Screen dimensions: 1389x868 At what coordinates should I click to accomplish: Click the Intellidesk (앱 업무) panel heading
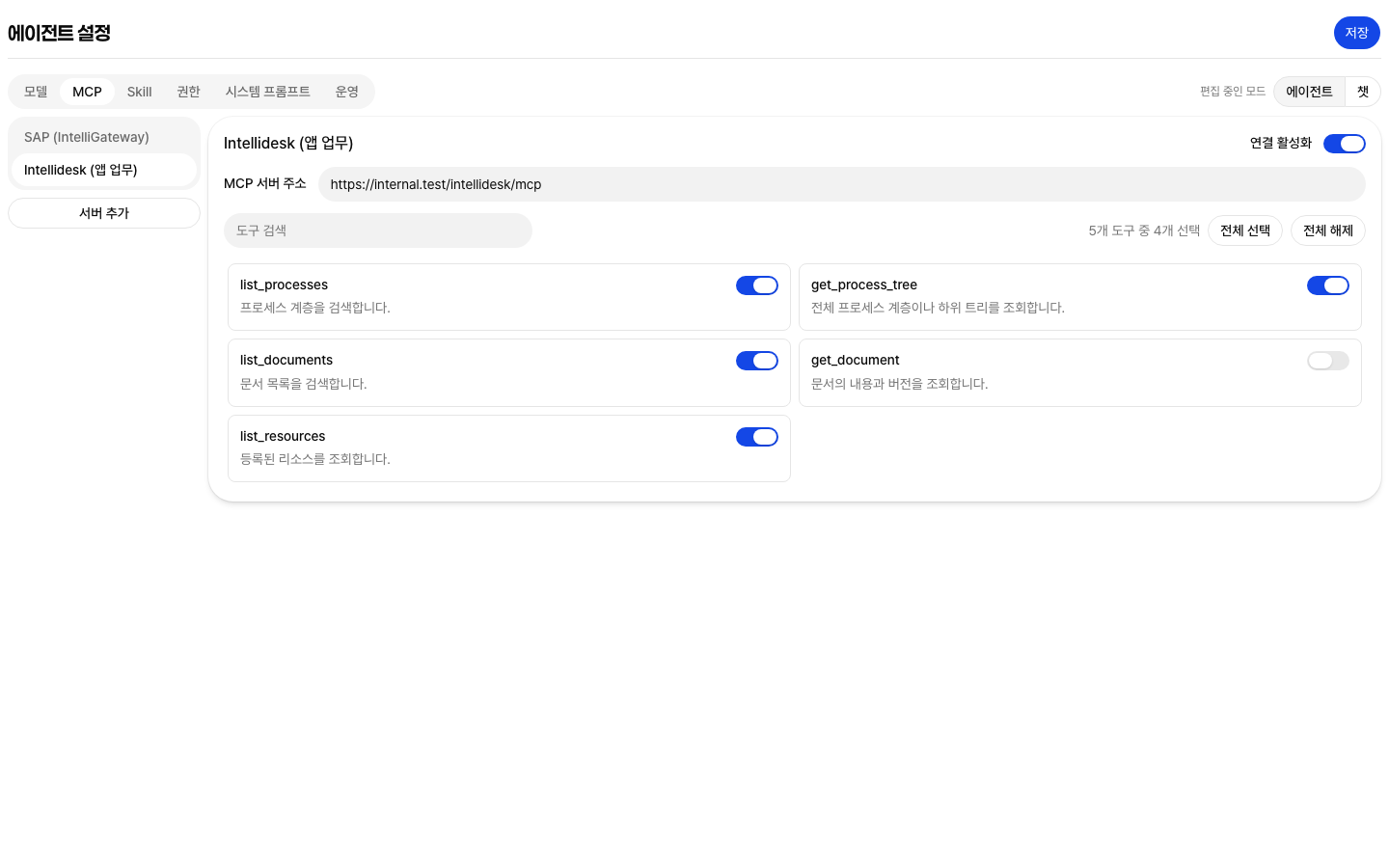[288, 143]
